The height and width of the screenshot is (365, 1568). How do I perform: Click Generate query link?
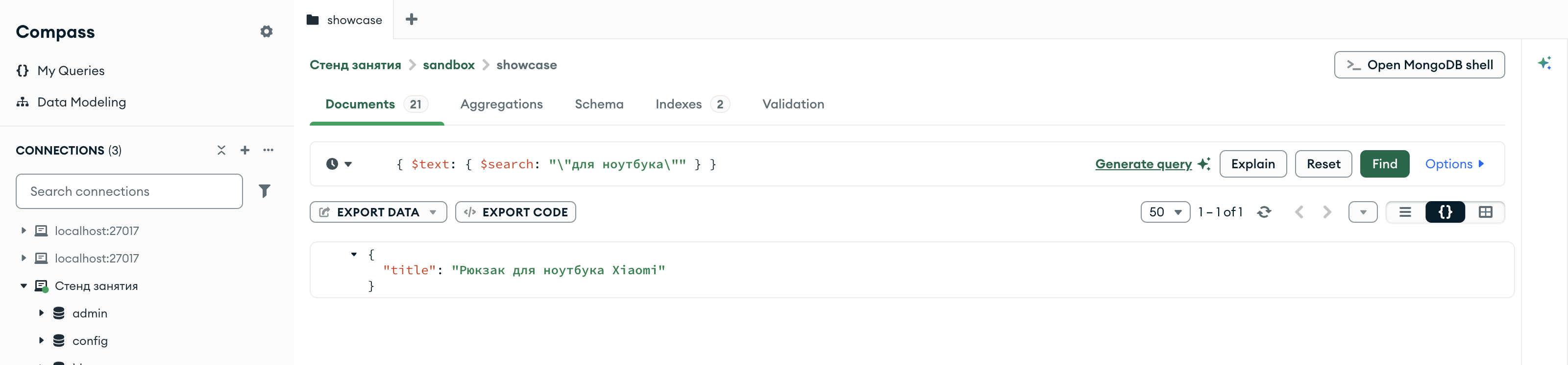(1143, 164)
